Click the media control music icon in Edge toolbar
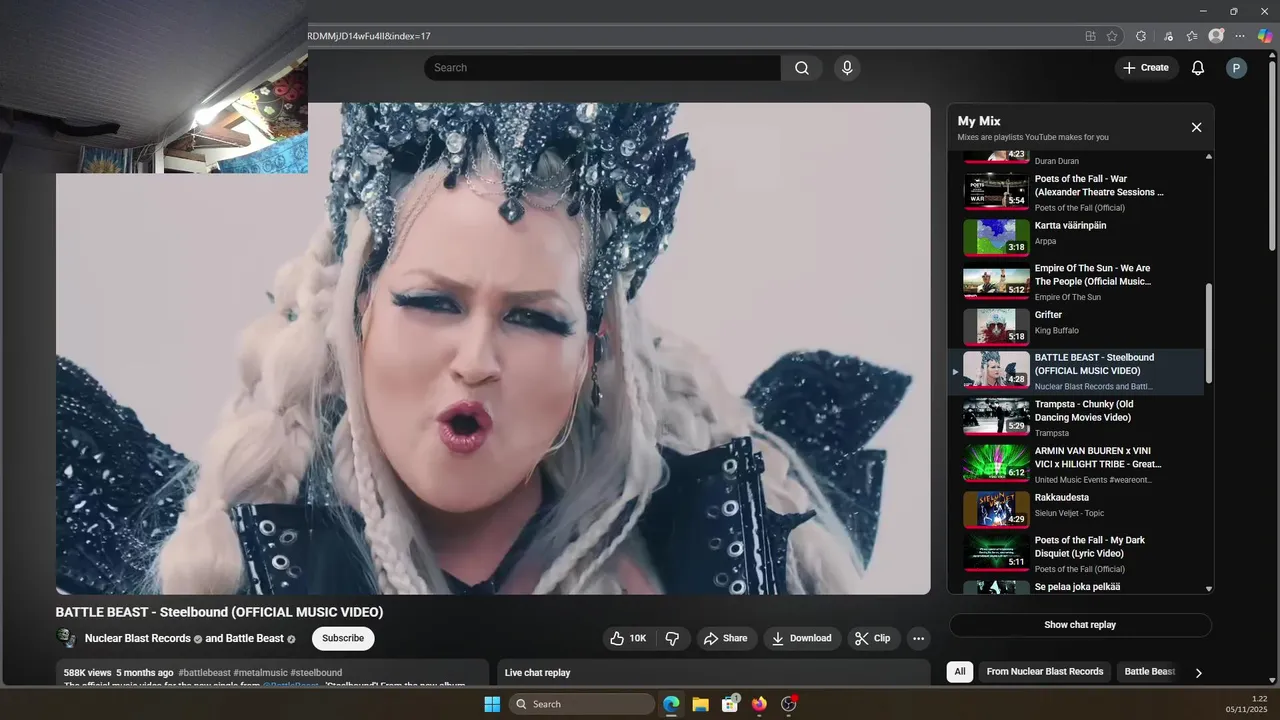This screenshot has height=720, width=1280. [x=1168, y=36]
